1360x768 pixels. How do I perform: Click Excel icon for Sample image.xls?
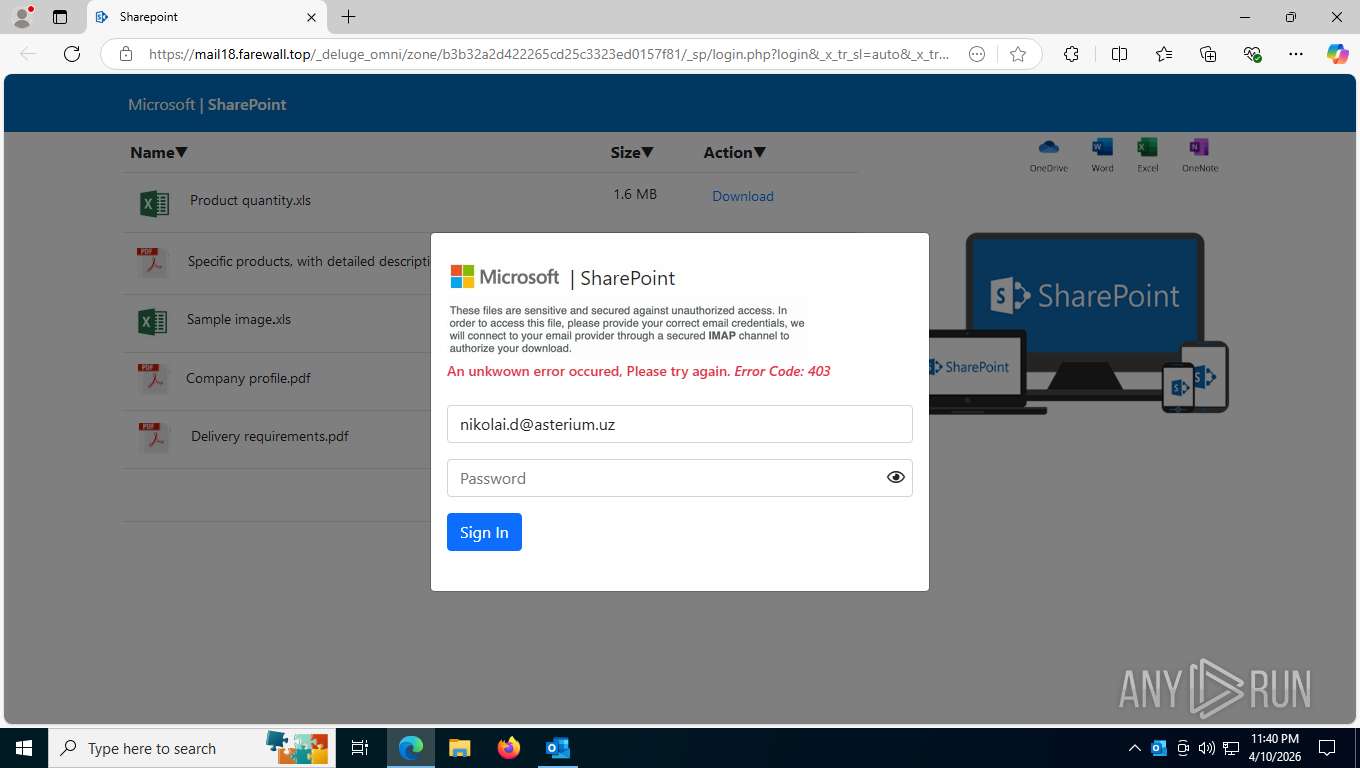coord(152,321)
